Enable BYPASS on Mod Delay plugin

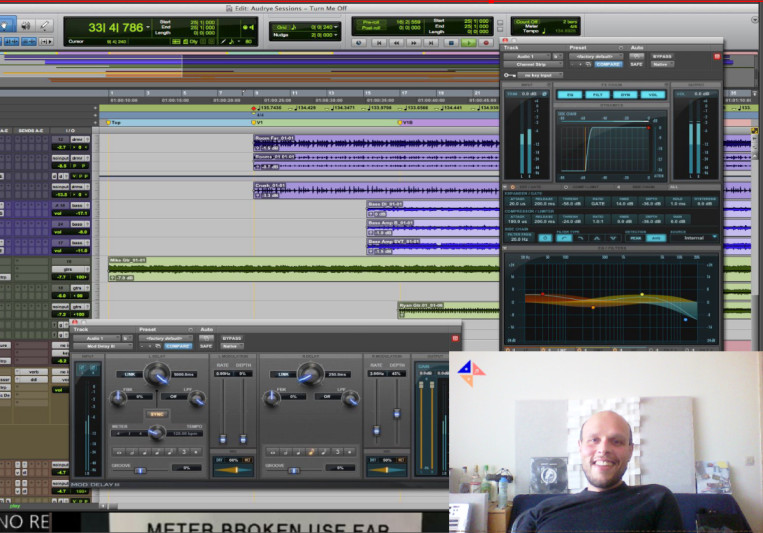coord(232,338)
